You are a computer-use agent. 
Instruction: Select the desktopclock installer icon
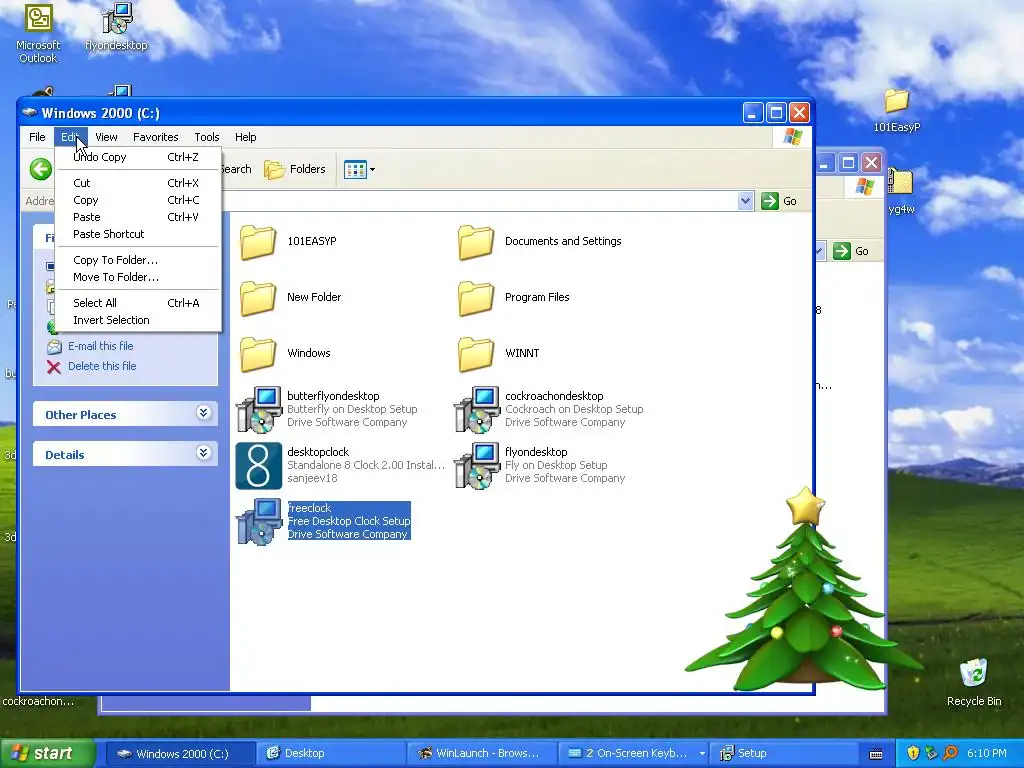pyautogui.click(x=259, y=466)
